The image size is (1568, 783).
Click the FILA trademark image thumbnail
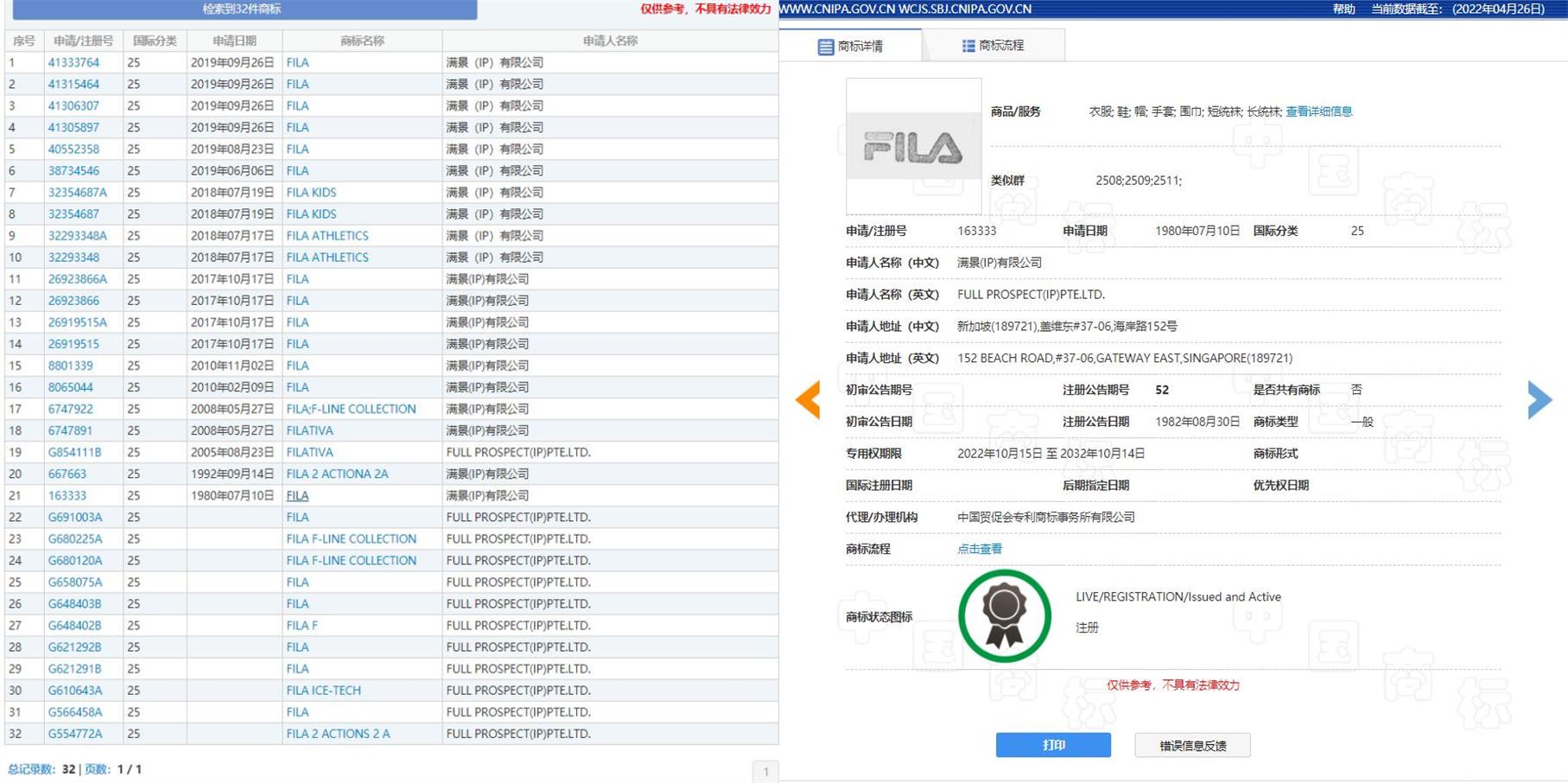(913, 145)
